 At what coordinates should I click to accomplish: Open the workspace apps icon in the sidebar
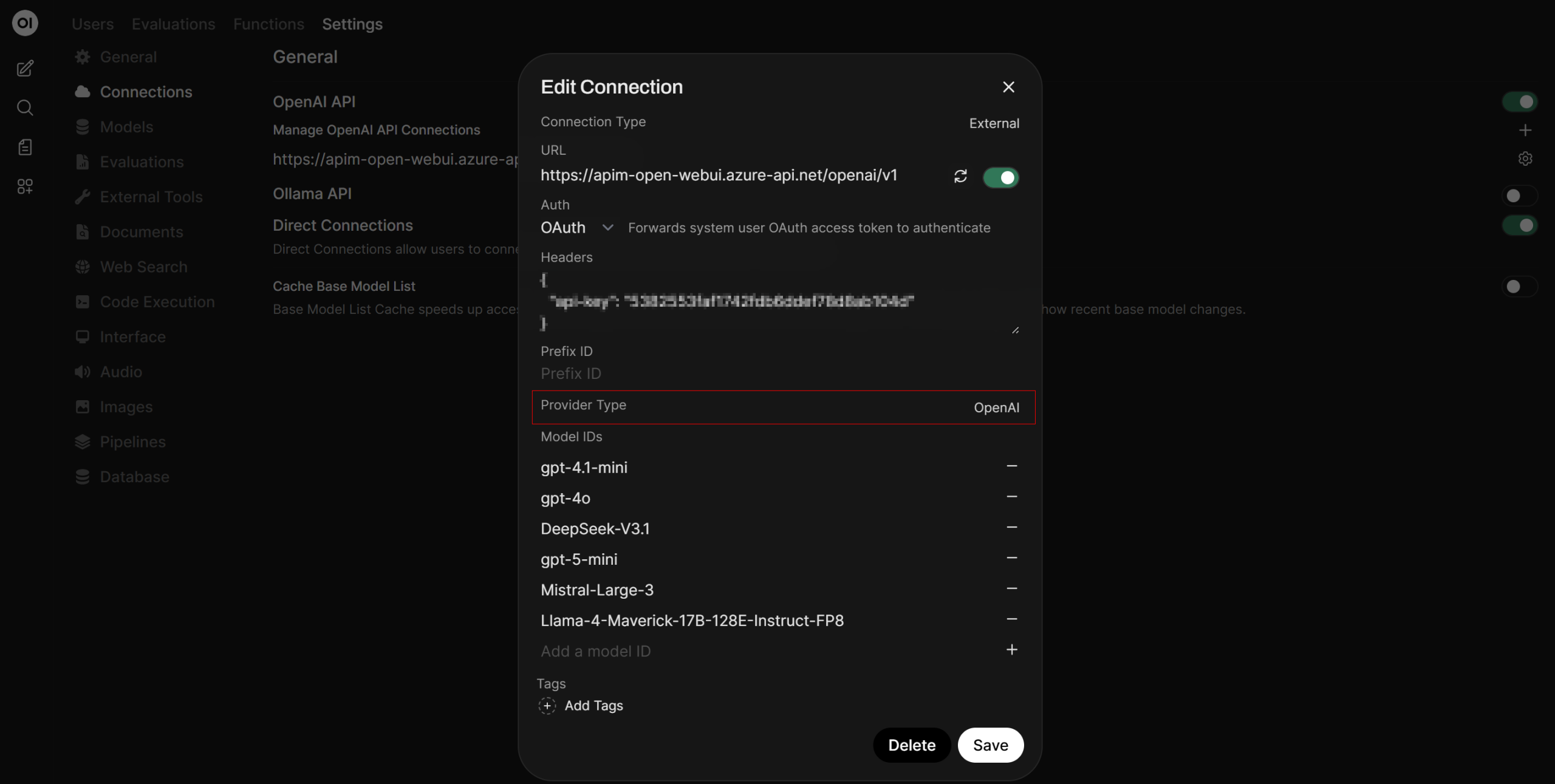[x=25, y=186]
